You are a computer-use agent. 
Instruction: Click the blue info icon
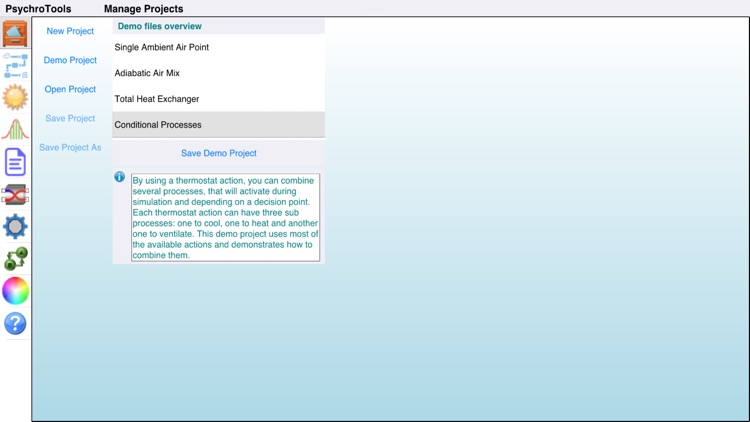[x=120, y=177]
